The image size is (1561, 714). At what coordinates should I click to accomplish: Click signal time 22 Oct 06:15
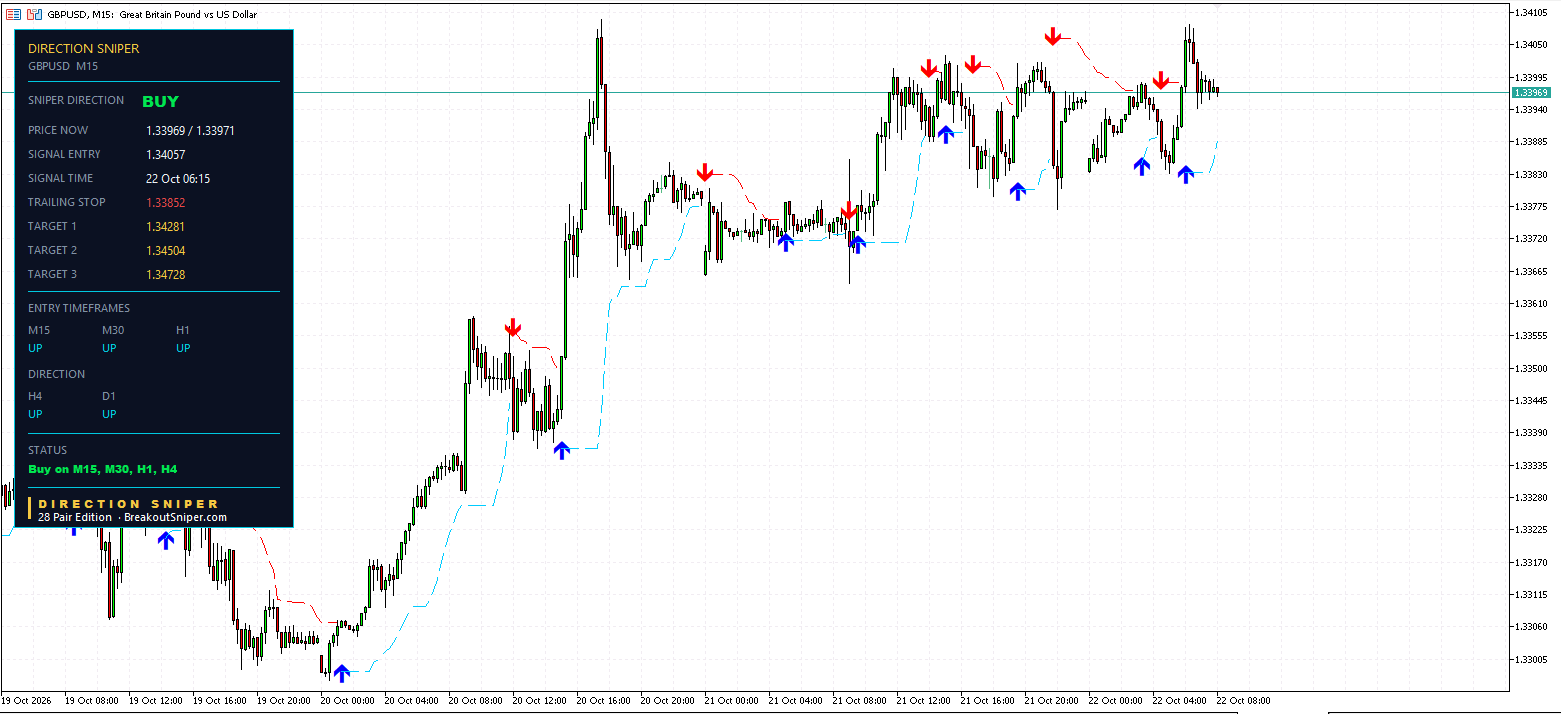click(178, 179)
